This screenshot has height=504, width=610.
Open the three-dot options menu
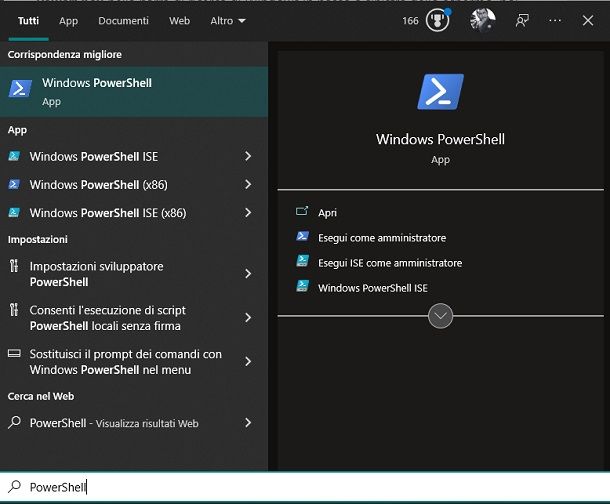pos(555,21)
